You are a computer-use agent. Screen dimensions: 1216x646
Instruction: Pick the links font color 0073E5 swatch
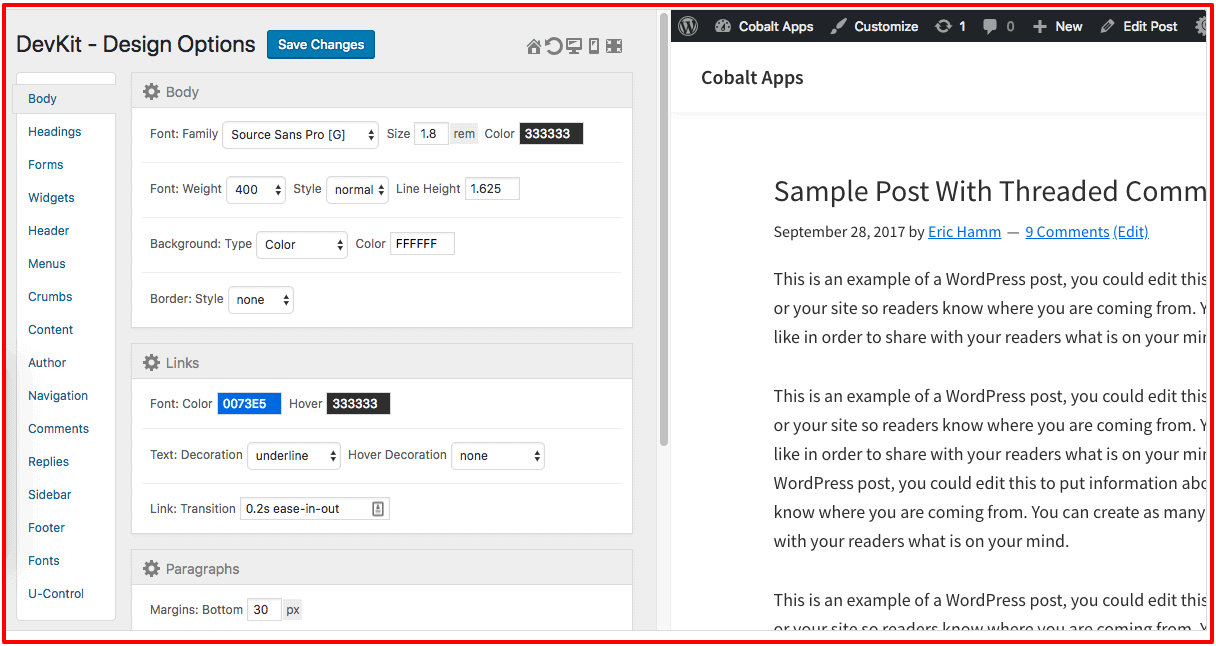coord(249,404)
